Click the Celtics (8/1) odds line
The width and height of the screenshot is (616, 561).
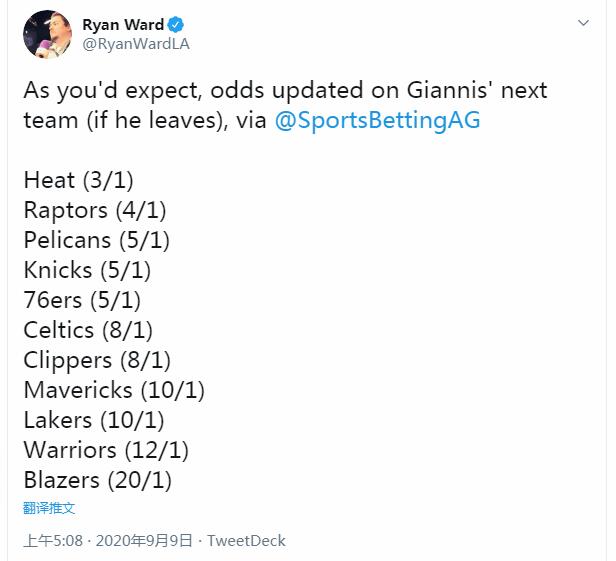(x=88, y=330)
